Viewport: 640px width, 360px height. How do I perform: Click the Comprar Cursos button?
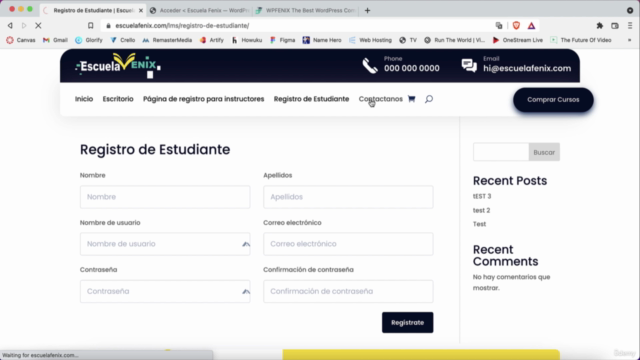pyautogui.click(x=553, y=100)
